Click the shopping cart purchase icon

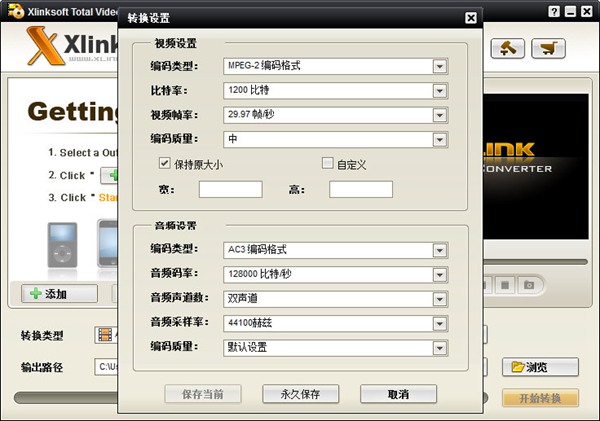coord(548,48)
